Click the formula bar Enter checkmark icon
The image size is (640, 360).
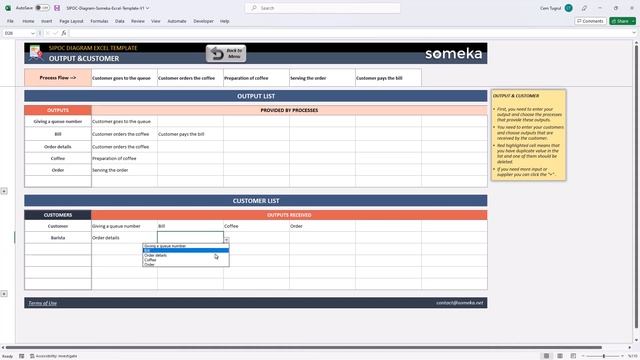click(x=56, y=33)
